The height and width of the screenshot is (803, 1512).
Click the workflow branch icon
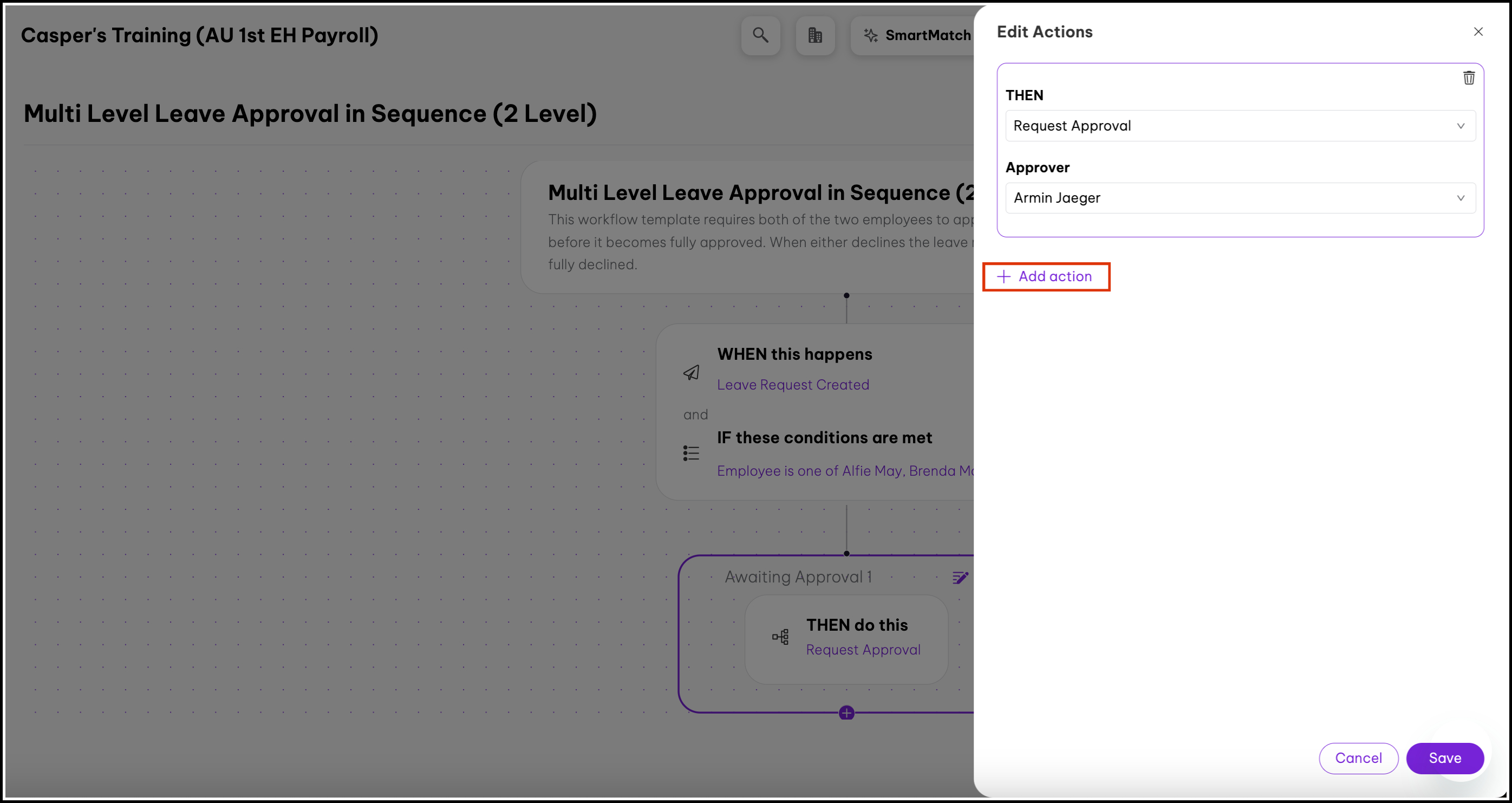coord(780,637)
